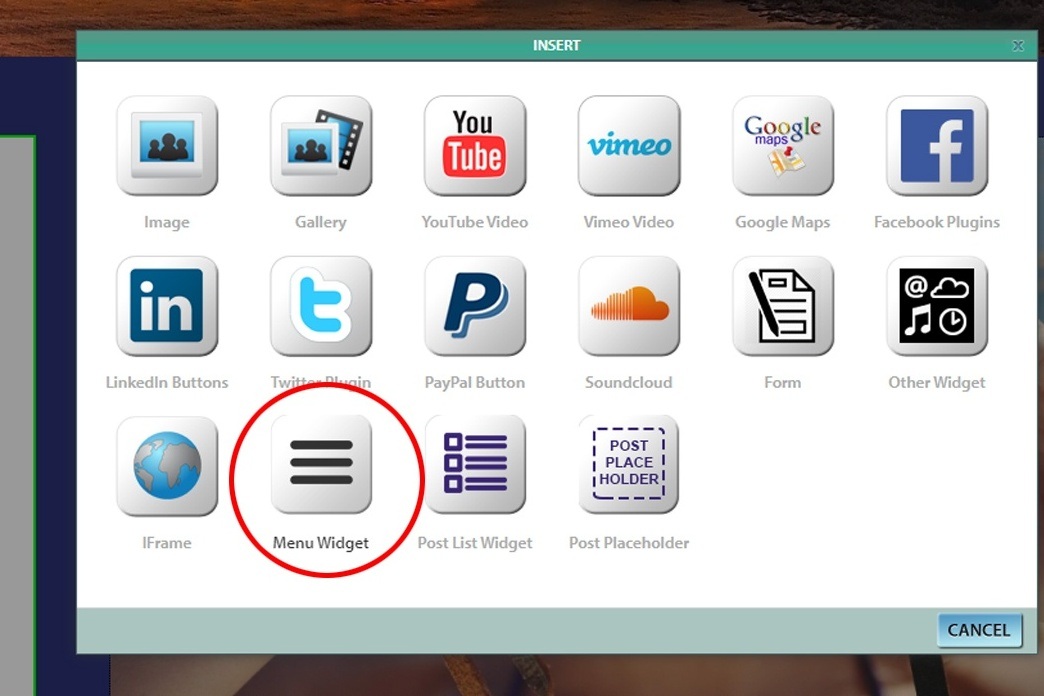Add a Google Maps widget
Viewport: 1044px width, 696px height.
pyautogui.click(x=782, y=145)
